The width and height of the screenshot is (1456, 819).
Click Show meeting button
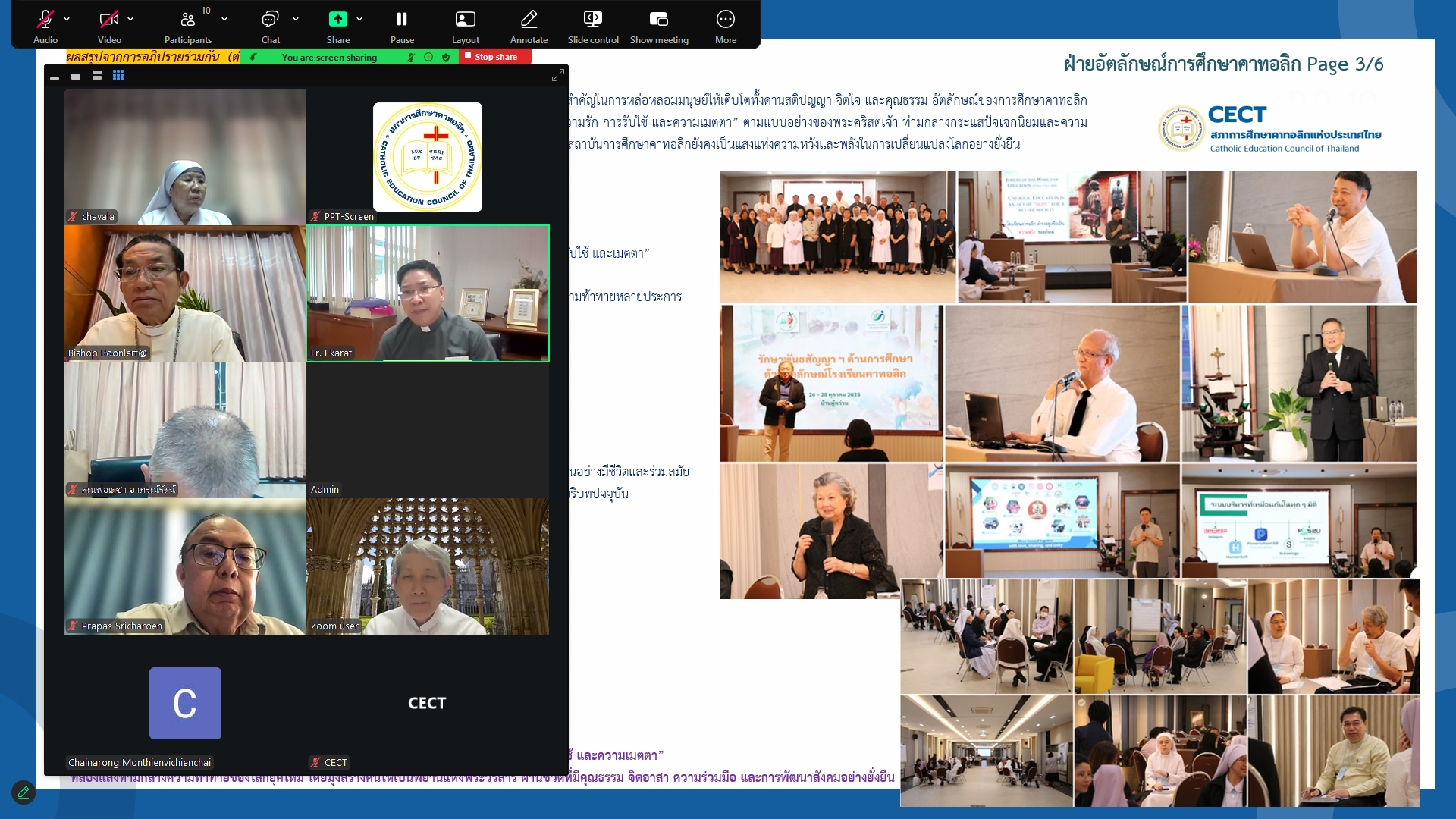(x=659, y=20)
